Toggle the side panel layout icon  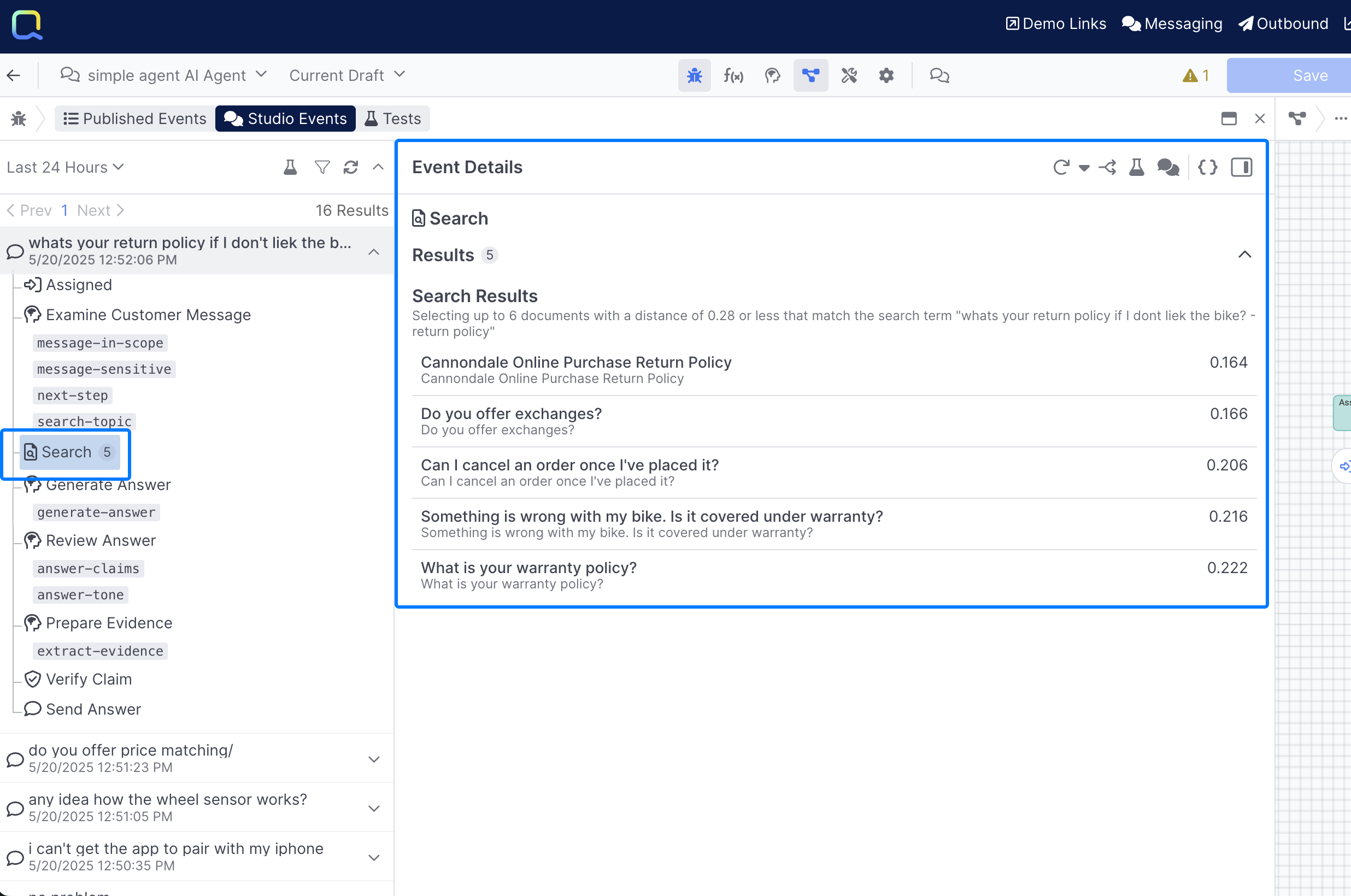coord(1241,167)
